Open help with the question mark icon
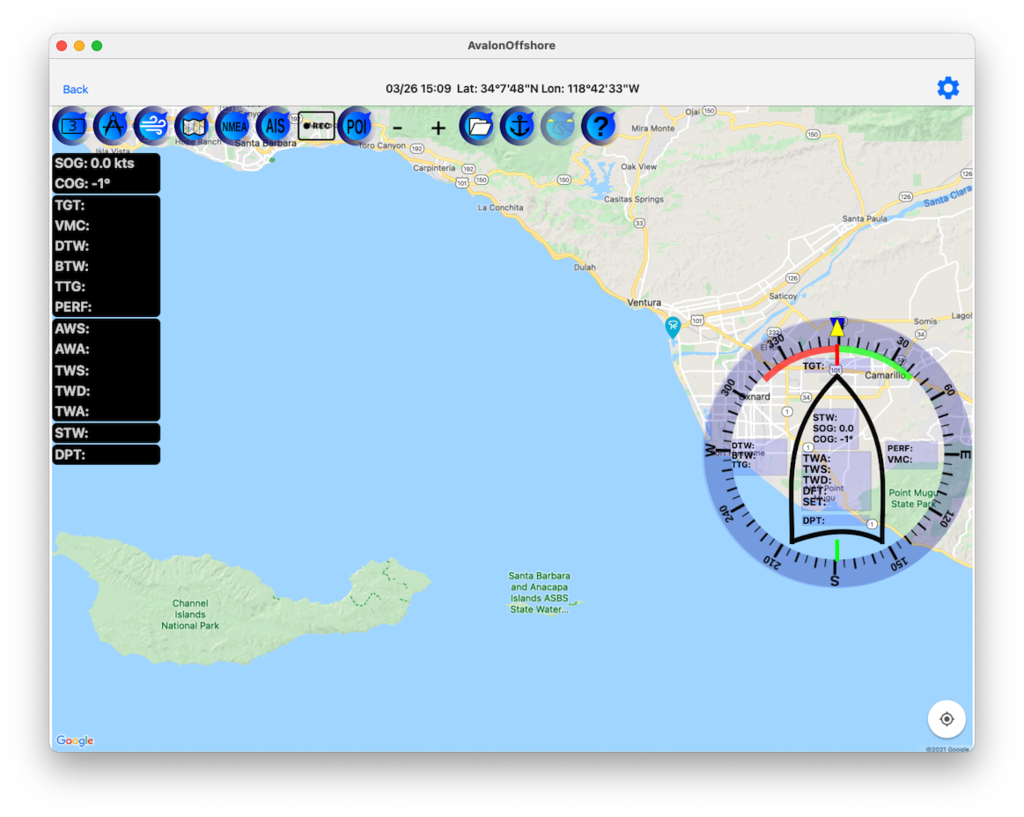Screen dimensions: 1024x817 [600, 125]
